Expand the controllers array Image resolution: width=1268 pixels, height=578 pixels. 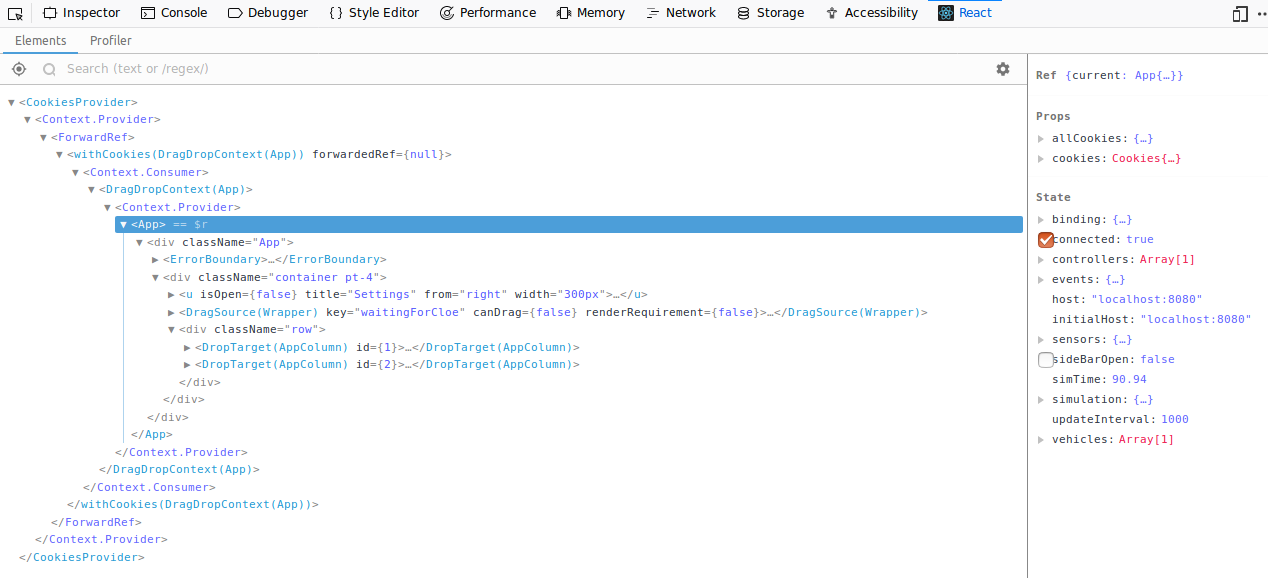click(1041, 260)
